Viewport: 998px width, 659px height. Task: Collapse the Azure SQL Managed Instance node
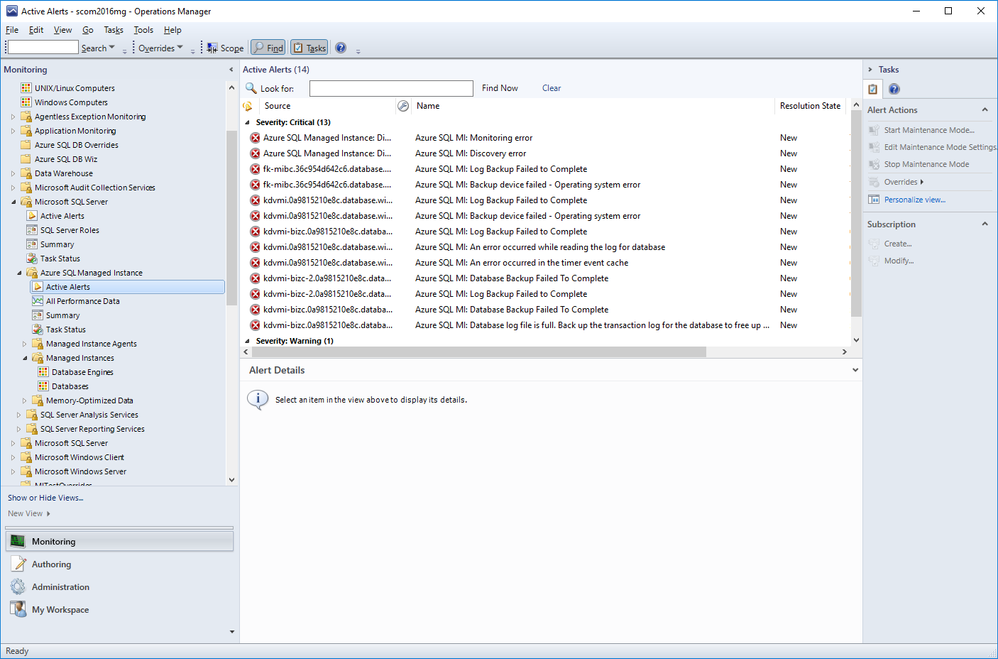(x=20, y=273)
